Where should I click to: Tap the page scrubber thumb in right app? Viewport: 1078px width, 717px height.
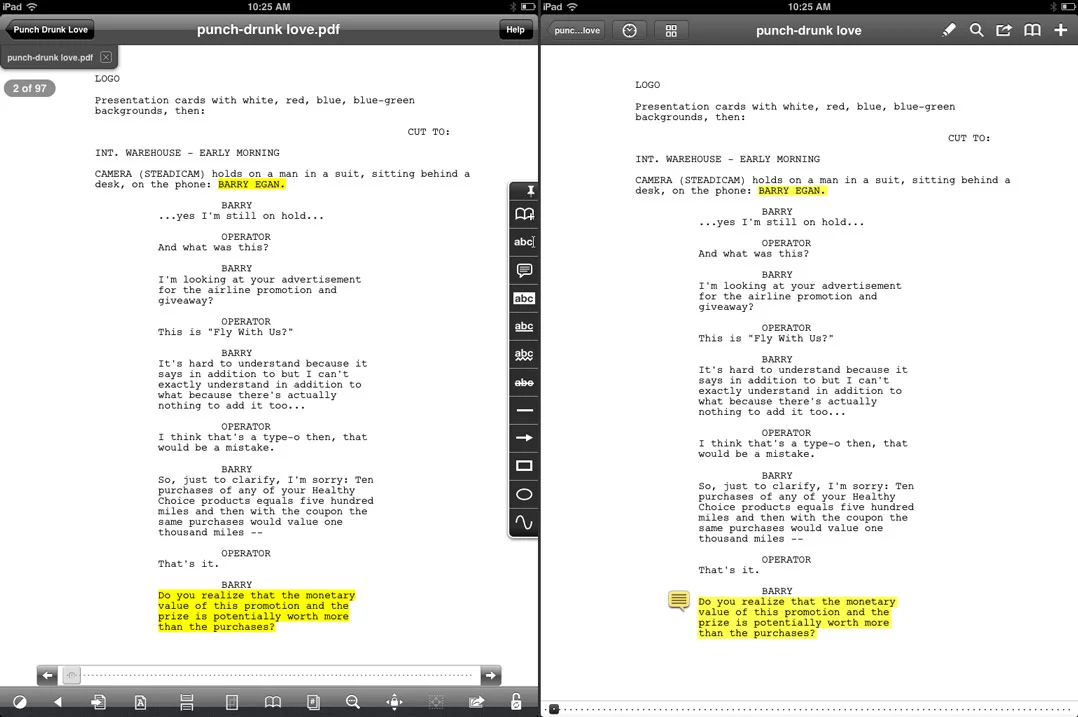coord(554,709)
